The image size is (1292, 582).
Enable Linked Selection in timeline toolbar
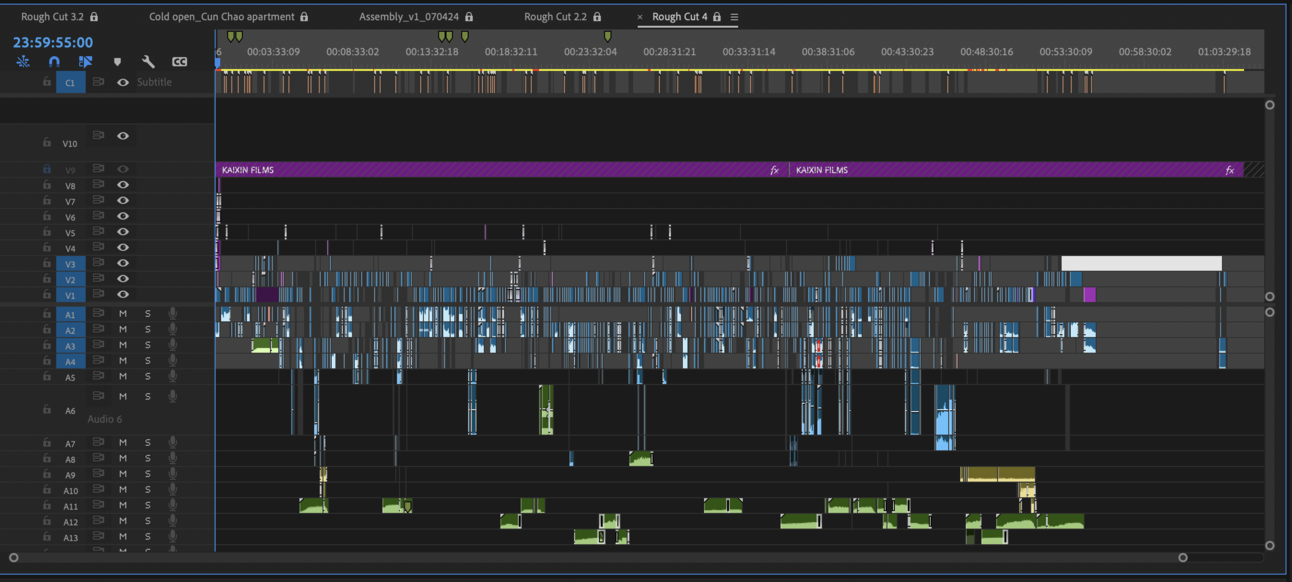click(85, 62)
